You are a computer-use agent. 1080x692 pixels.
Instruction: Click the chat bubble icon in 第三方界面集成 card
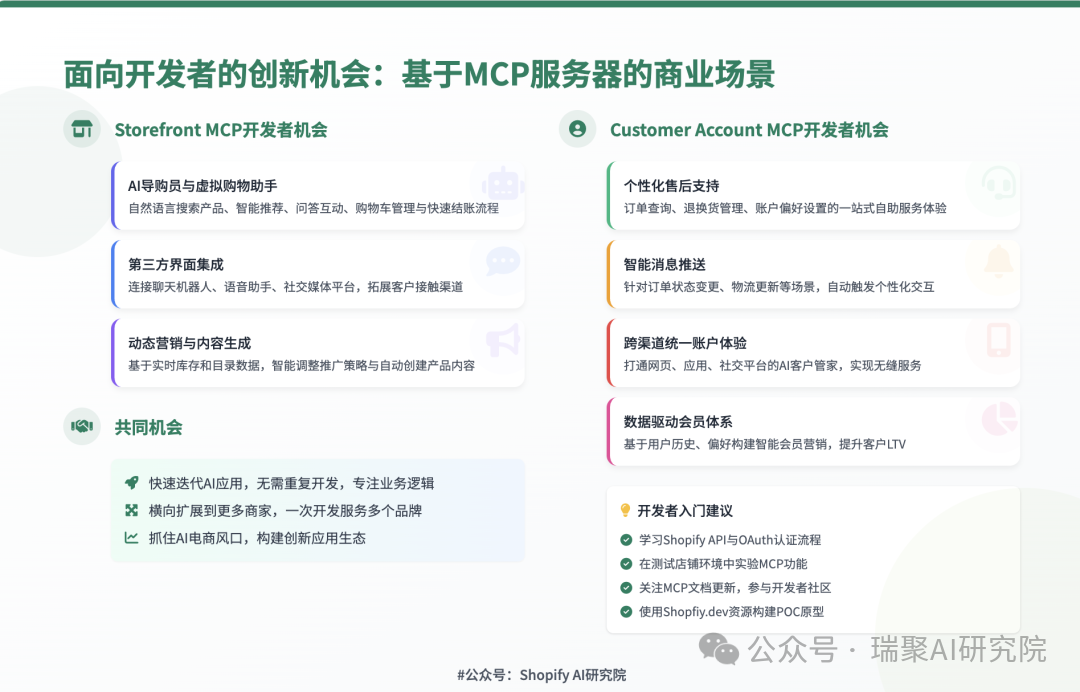pyautogui.click(x=503, y=262)
